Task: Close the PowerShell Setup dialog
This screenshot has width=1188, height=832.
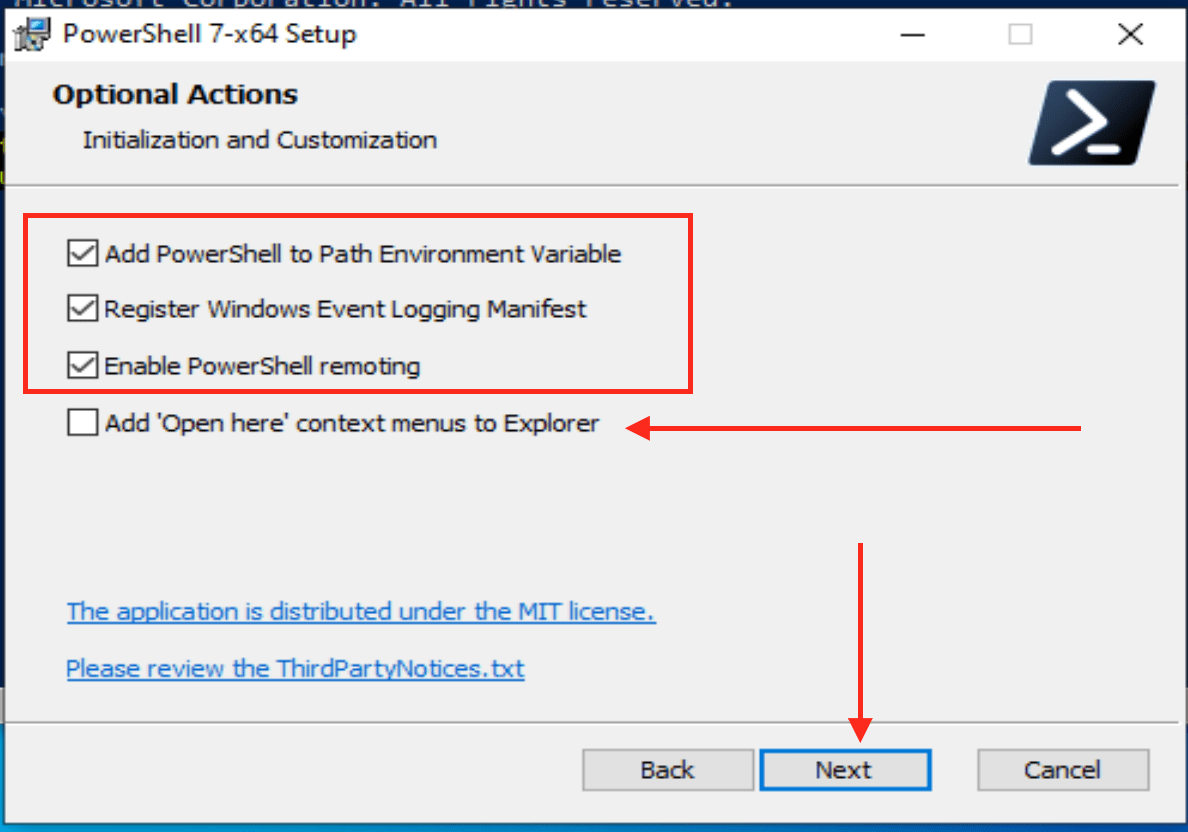Action: (x=1130, y=35)
